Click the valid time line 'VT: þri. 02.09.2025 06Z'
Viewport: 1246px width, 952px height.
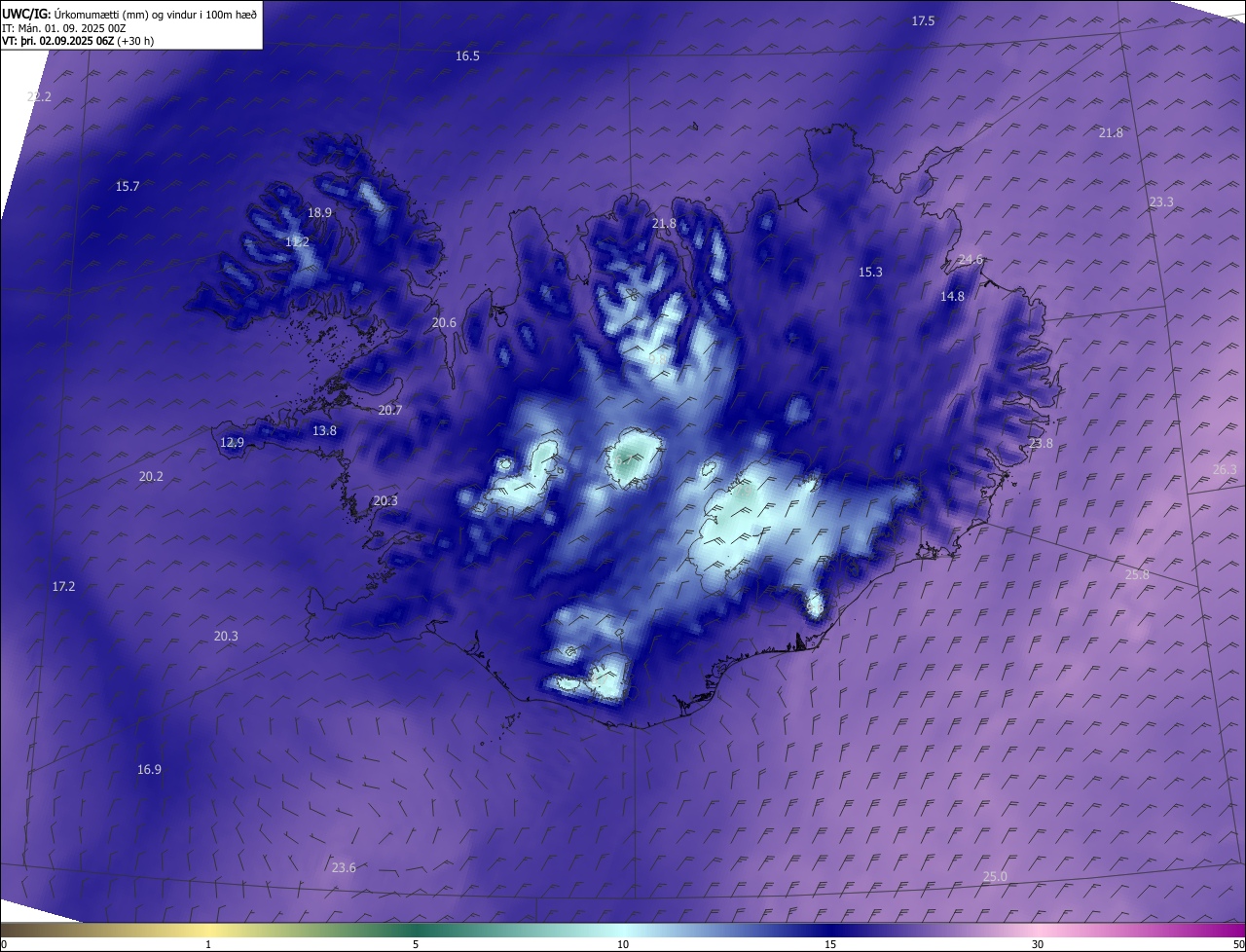pyautogui.click(x=59, y=41)
